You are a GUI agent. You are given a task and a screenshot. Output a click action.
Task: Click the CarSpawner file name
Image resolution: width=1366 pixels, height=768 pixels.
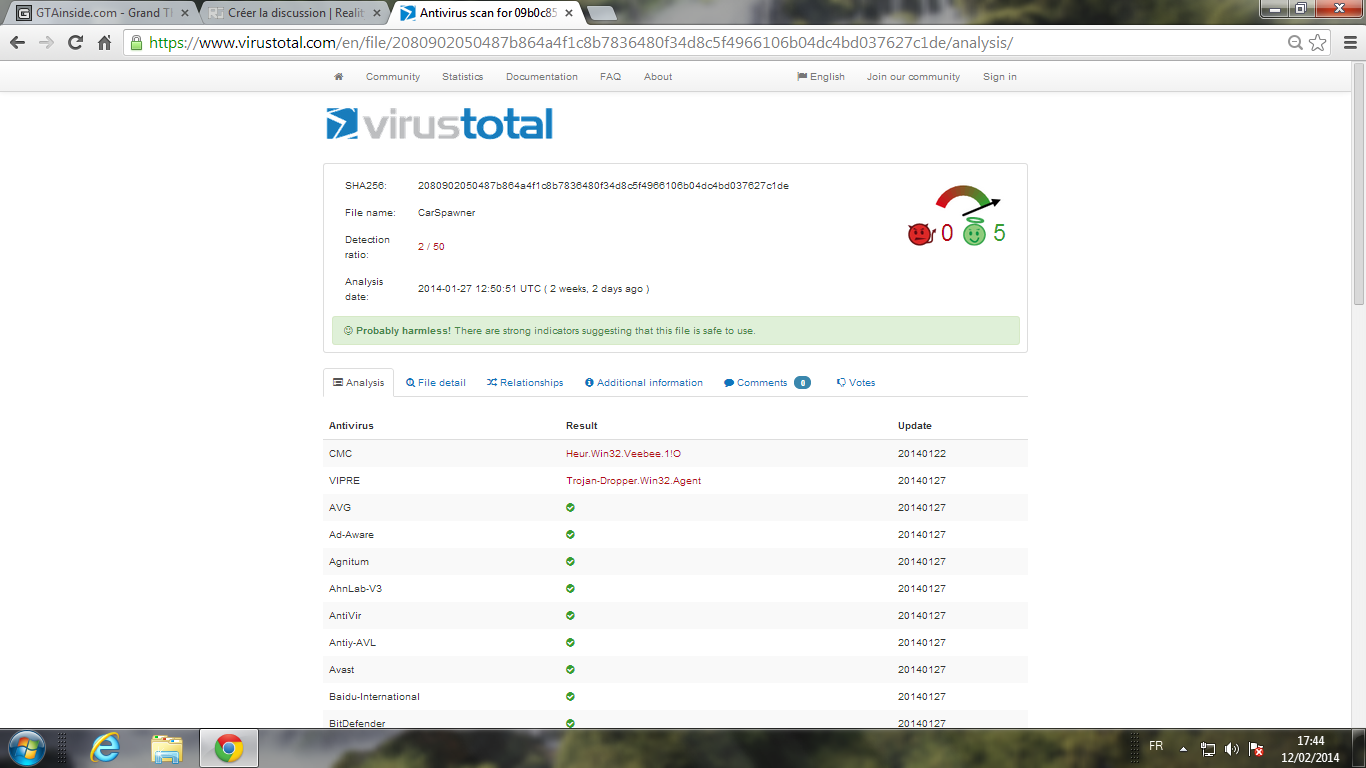coord(446,213)
